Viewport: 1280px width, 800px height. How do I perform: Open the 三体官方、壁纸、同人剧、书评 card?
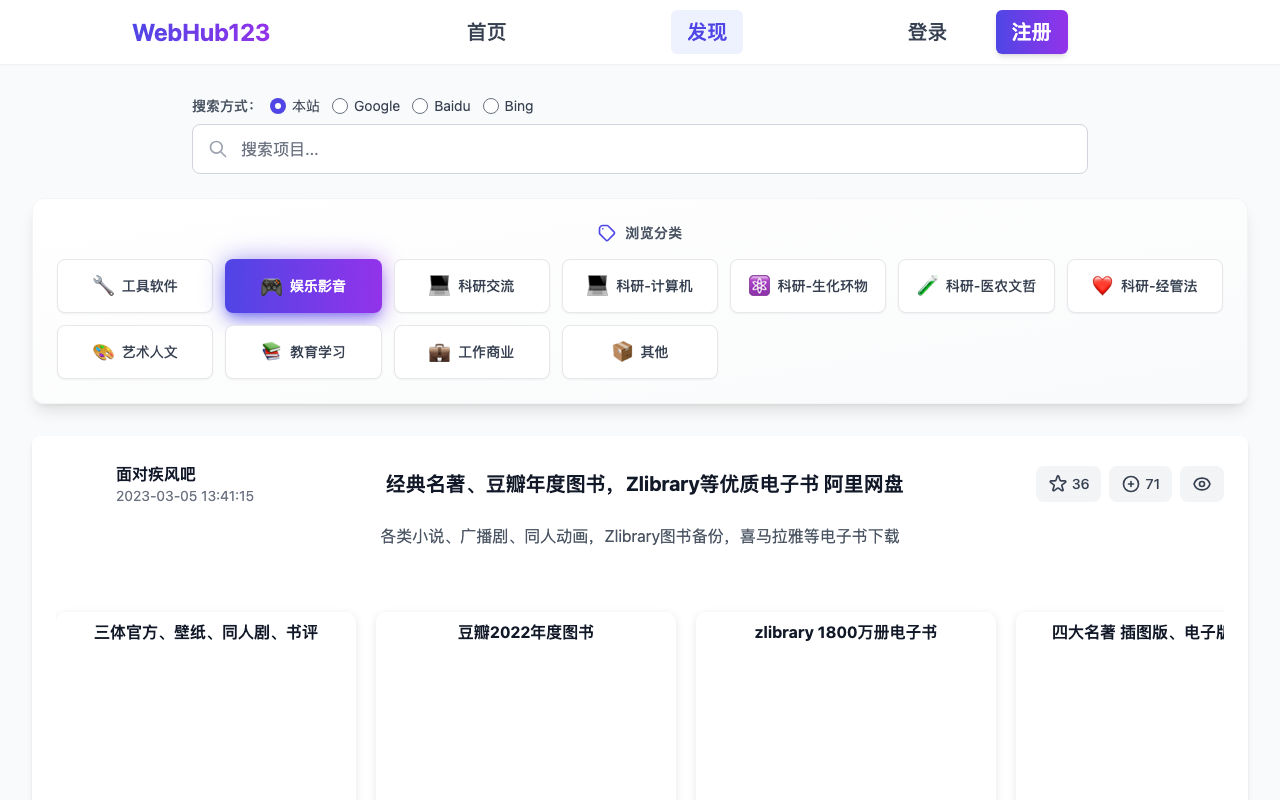pos(206,706)
